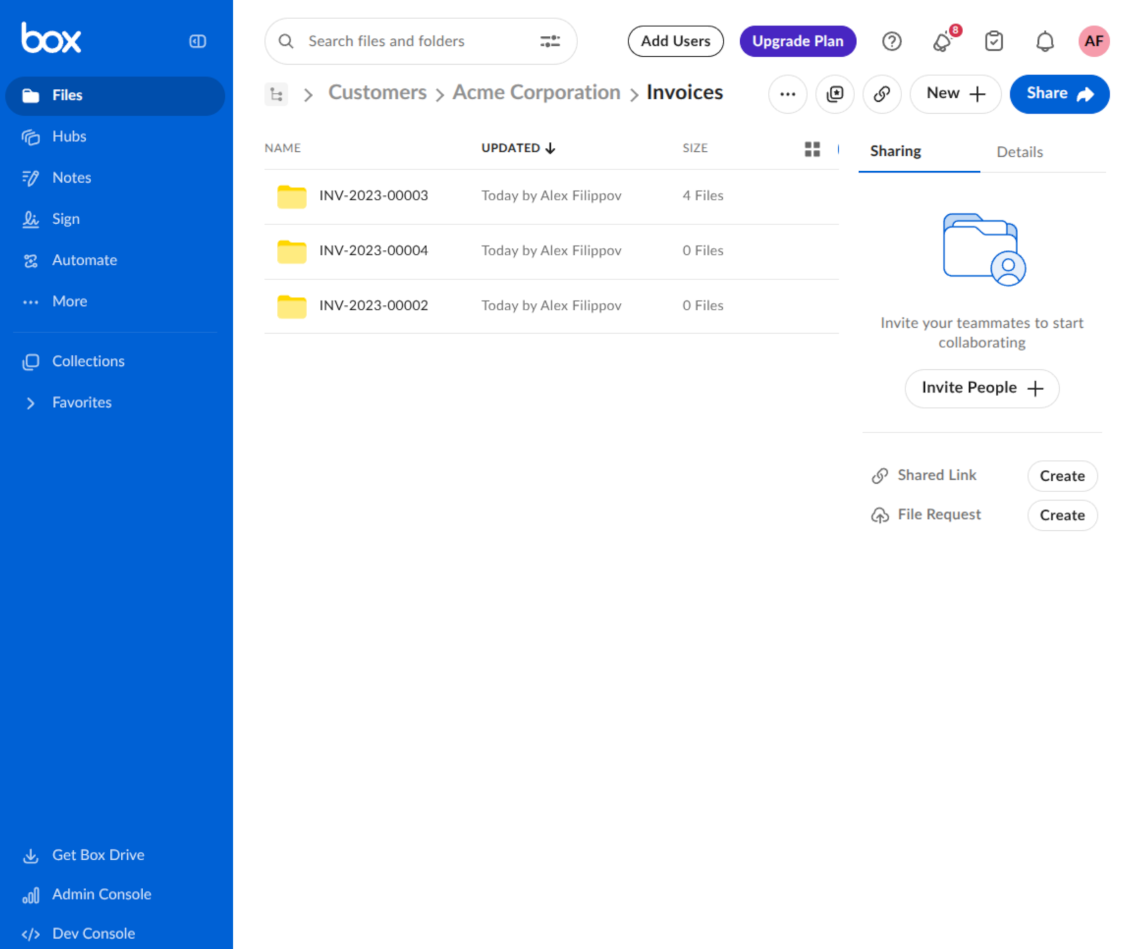Open the INV-2023-00002 folder icon
The width and height of the screenshot is (1130, 949).
(x=292, y=306)
